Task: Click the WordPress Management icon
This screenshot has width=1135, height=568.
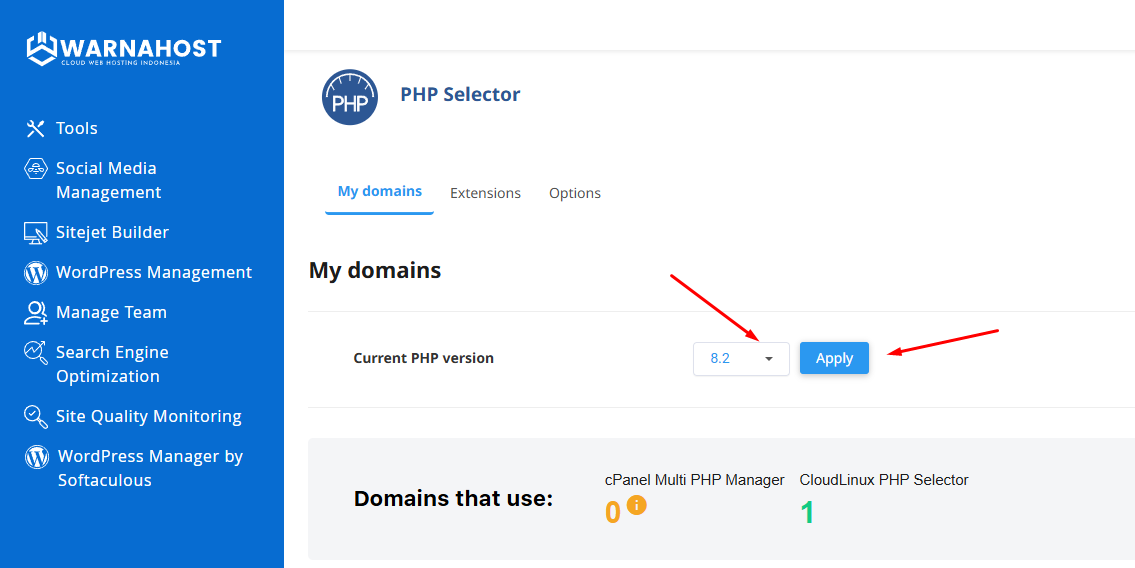Action: coord(36,273)
